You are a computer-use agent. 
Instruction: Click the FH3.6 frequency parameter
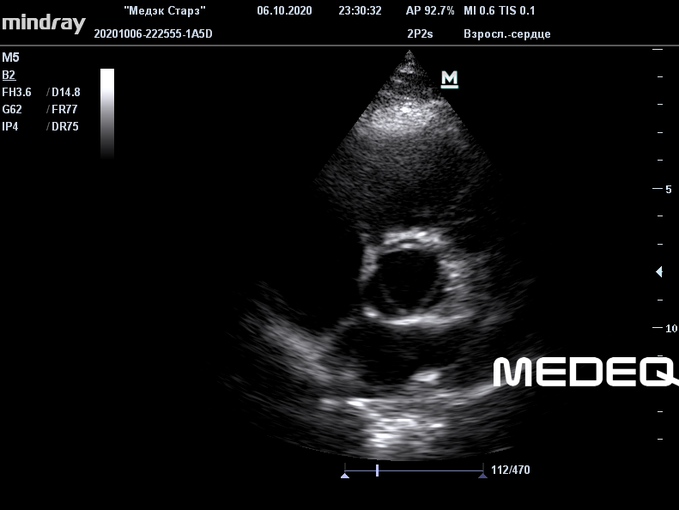[18, 92]
